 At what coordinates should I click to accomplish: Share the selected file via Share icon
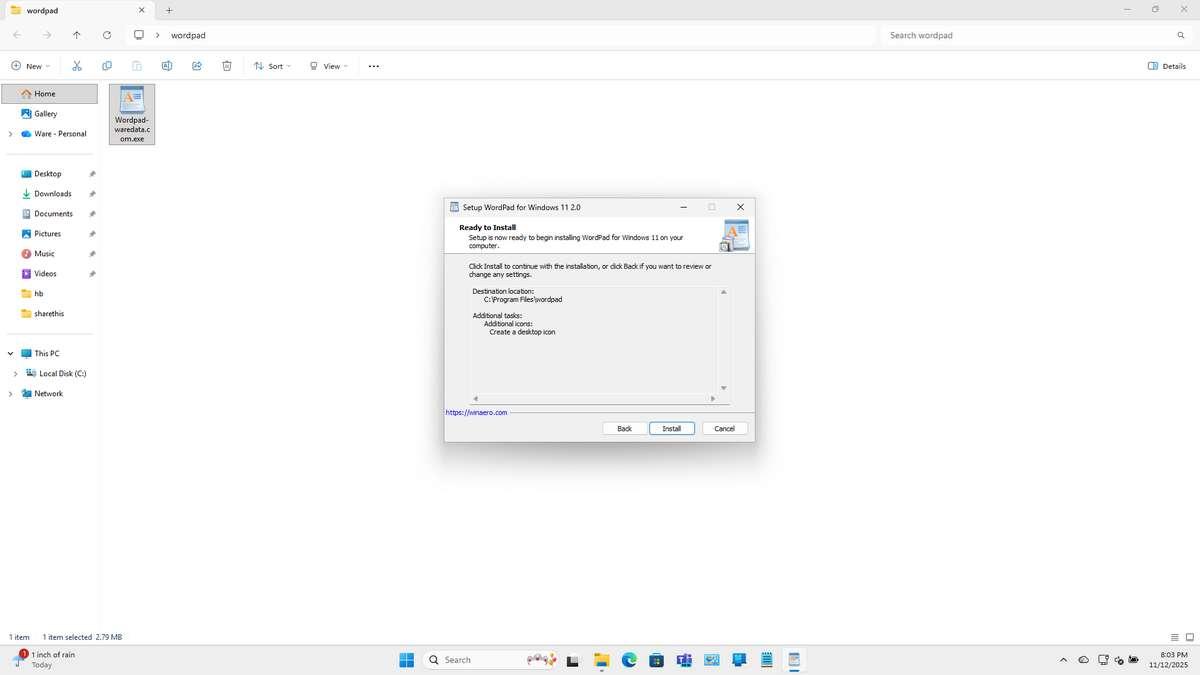tap(197, 65)
